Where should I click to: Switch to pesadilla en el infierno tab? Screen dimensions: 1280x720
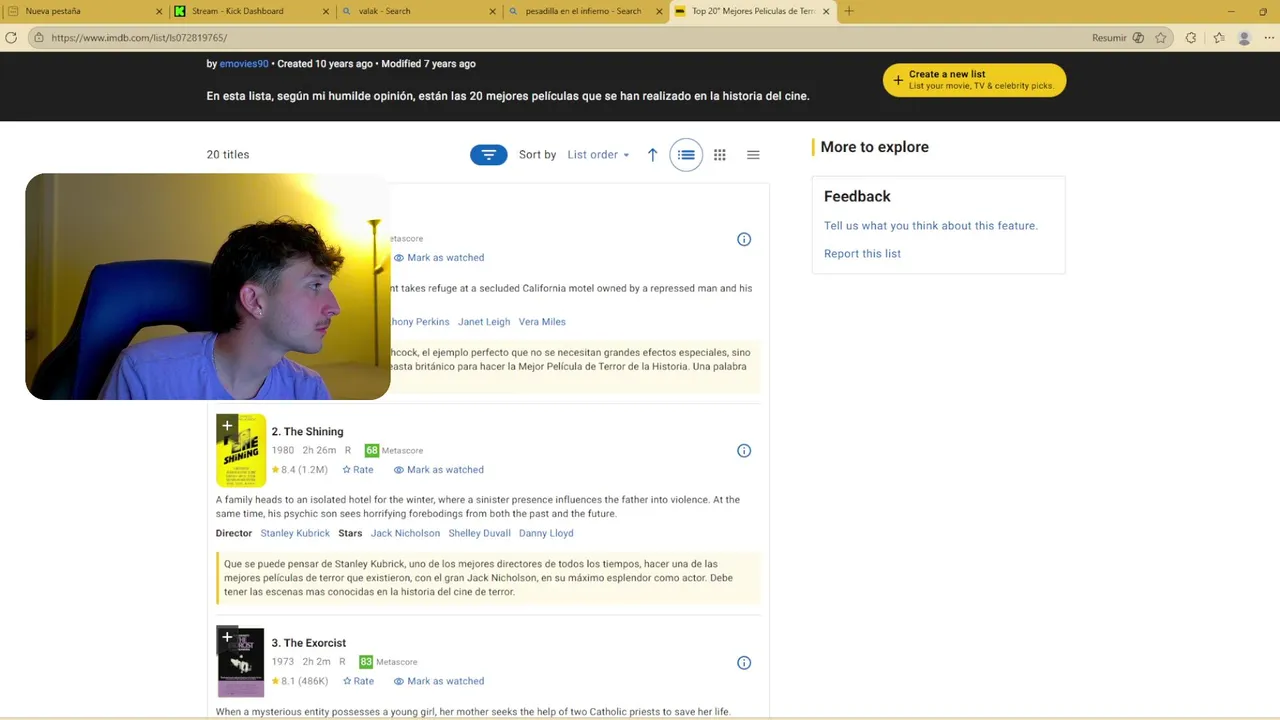coord(584,11)
